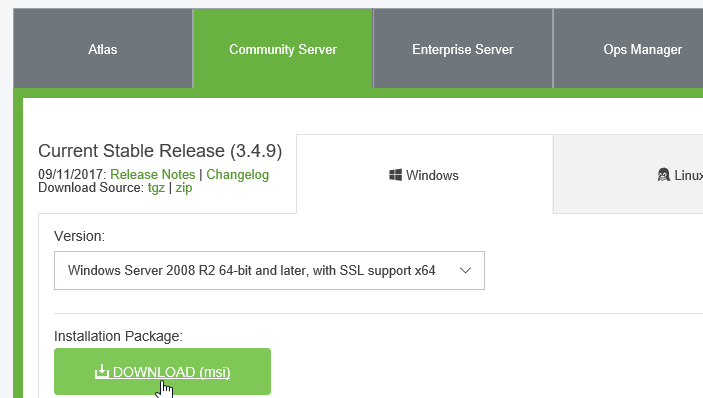Click the Installation Package label
The image size is (703, 398).
(x=118, y=336)
